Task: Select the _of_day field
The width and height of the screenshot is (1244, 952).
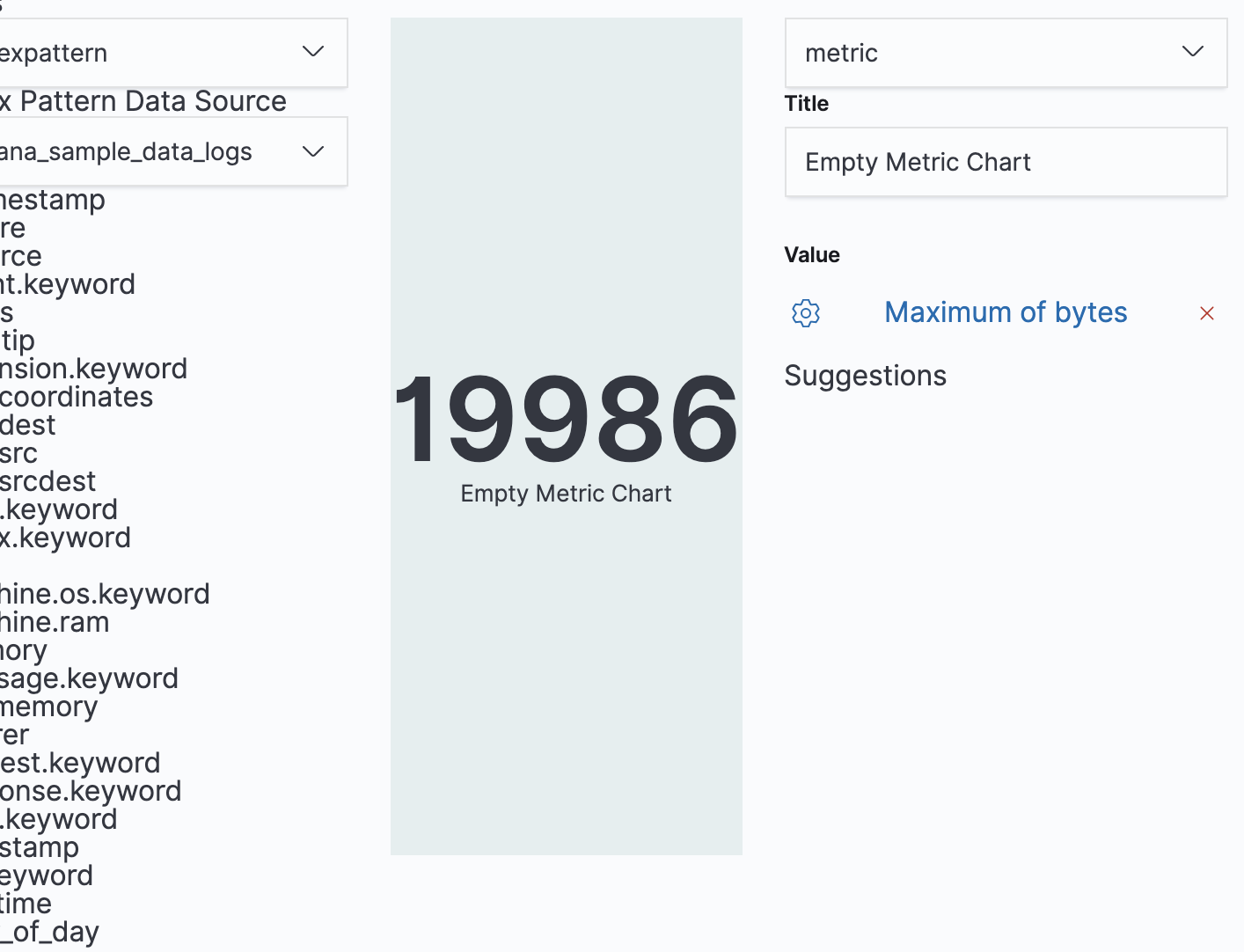Action: 50,932
